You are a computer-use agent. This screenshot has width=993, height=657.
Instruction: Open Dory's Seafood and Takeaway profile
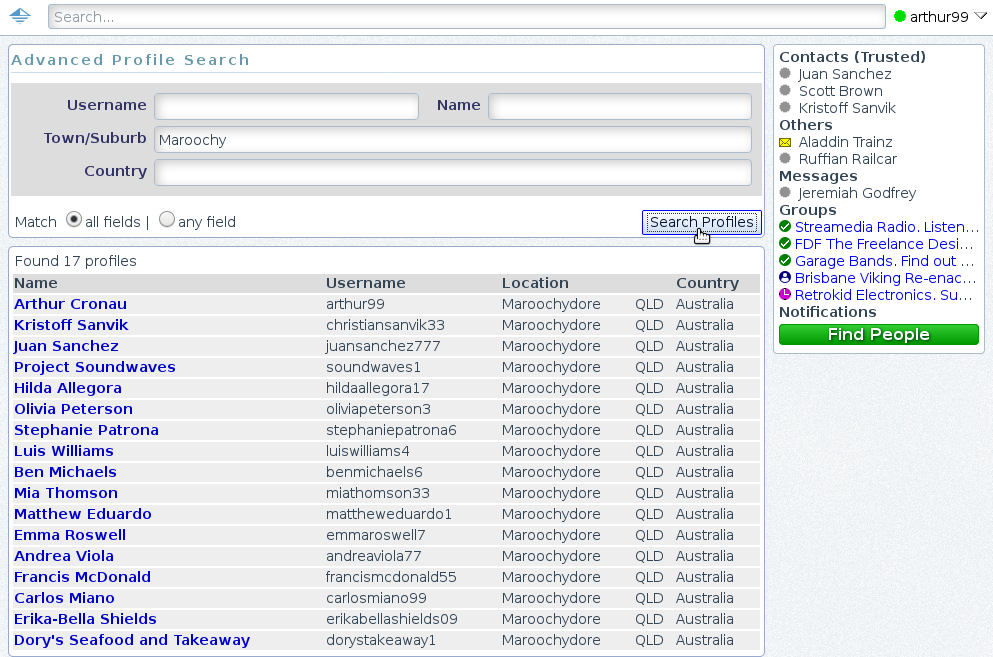(x=132, y=640)
